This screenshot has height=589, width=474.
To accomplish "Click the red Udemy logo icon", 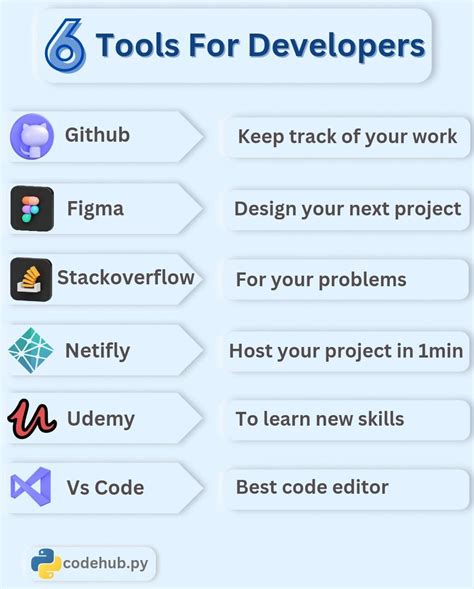I will pyautogui.click(x=32, y=419).
